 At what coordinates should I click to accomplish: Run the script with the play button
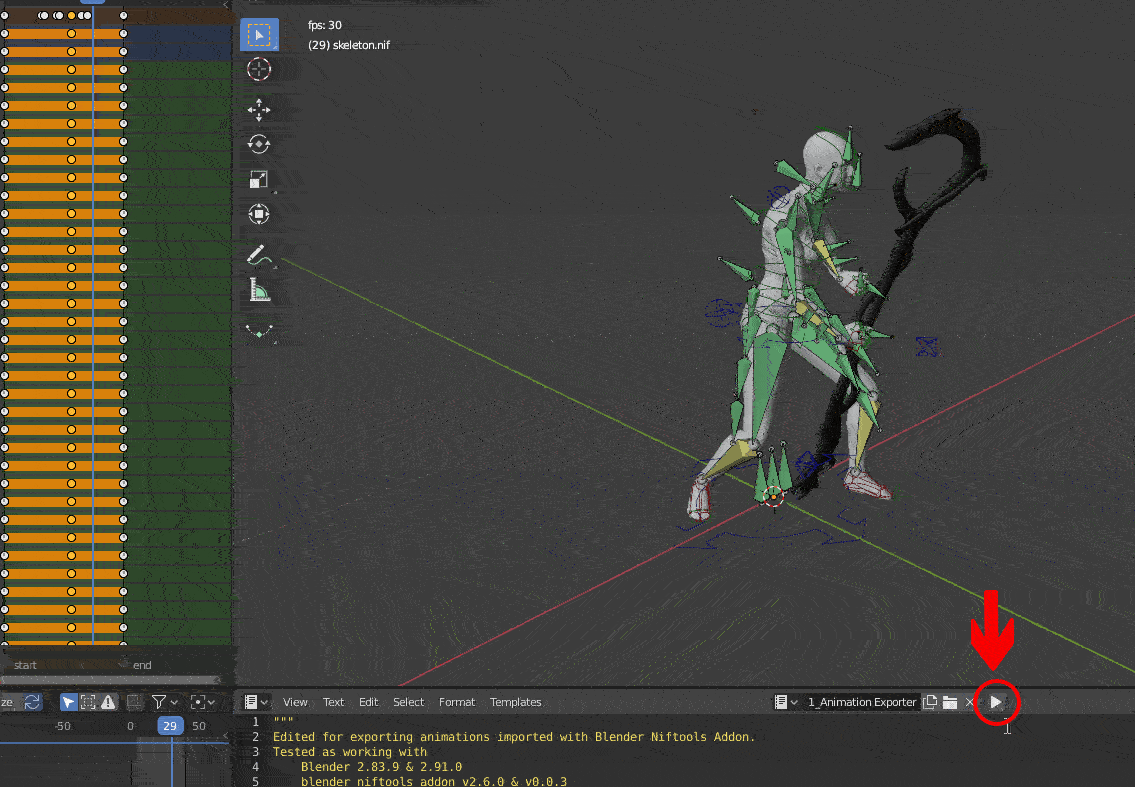[996, 702]
